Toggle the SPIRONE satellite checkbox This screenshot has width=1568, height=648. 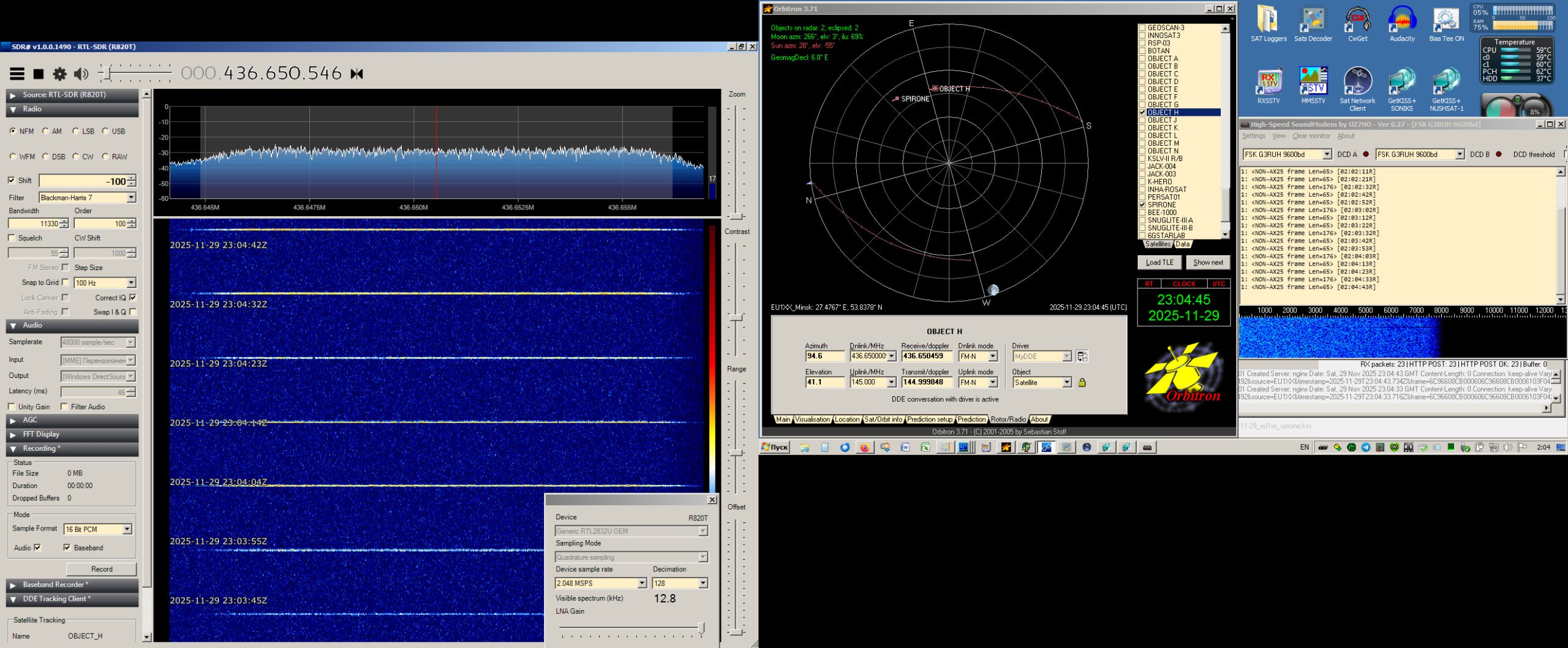pyautogui.click(x=1142, y=205)
